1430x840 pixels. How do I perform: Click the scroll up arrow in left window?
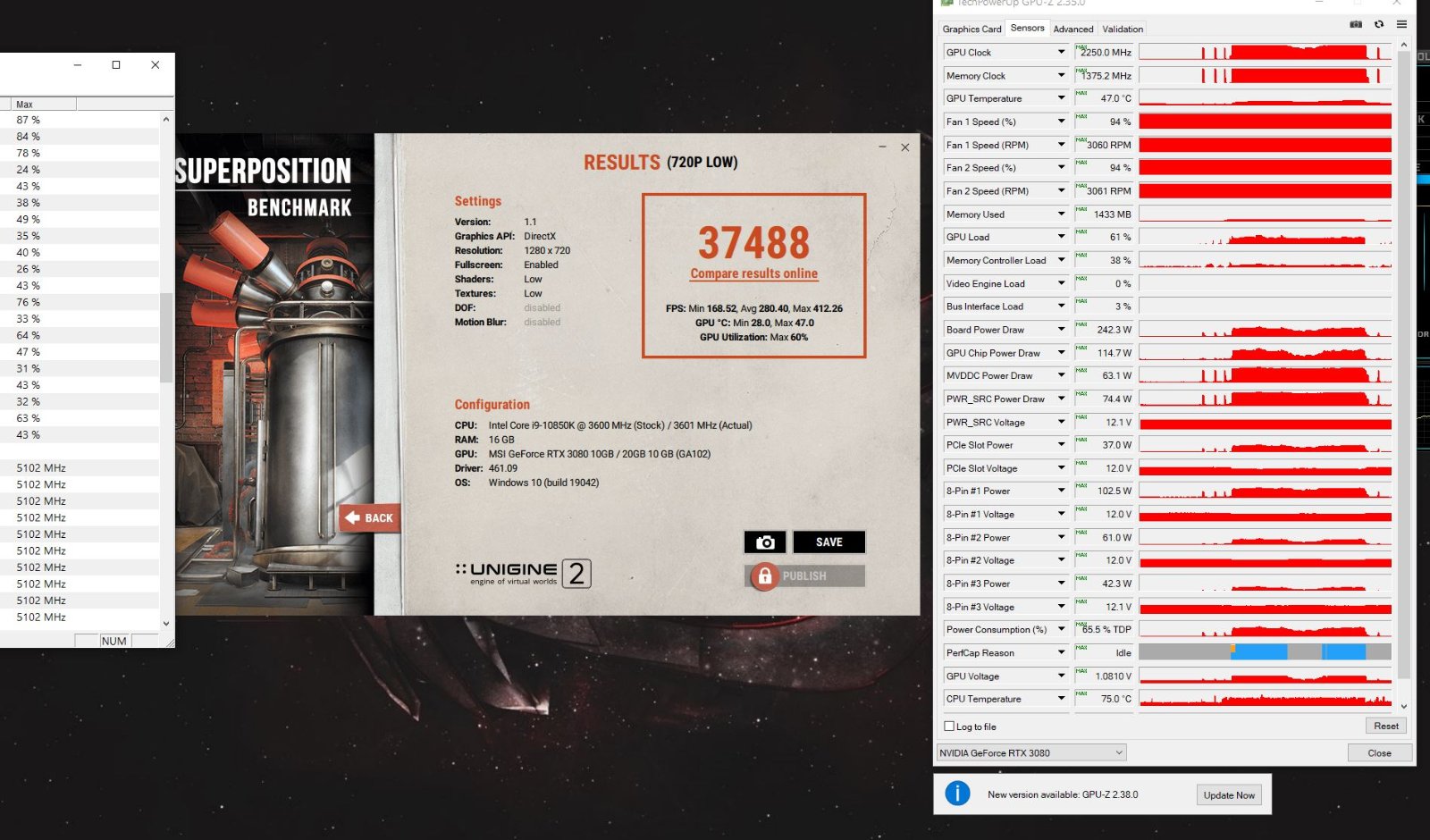pyautogui.click(x=166, y=119)
